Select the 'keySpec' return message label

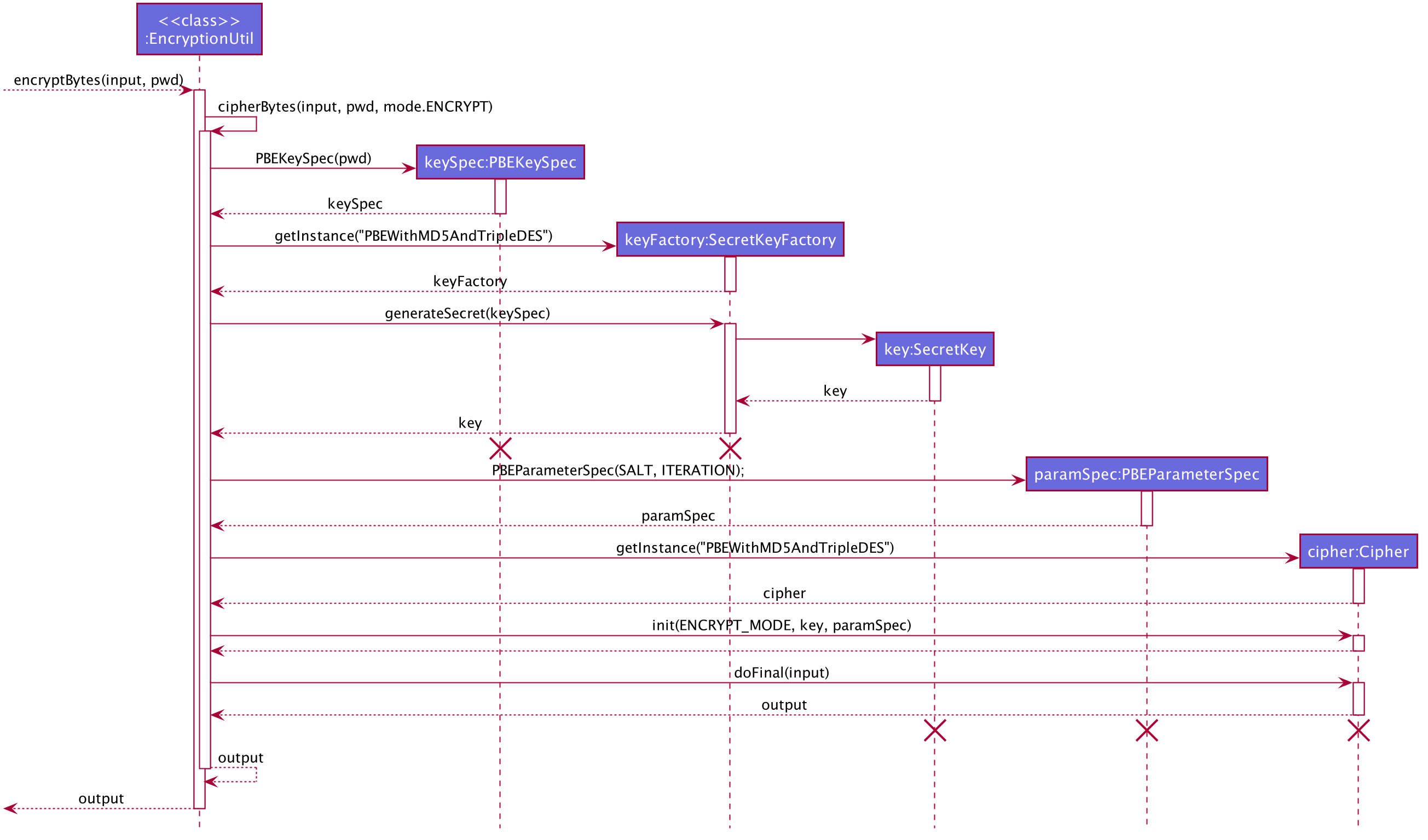click(x=356, y=205)
